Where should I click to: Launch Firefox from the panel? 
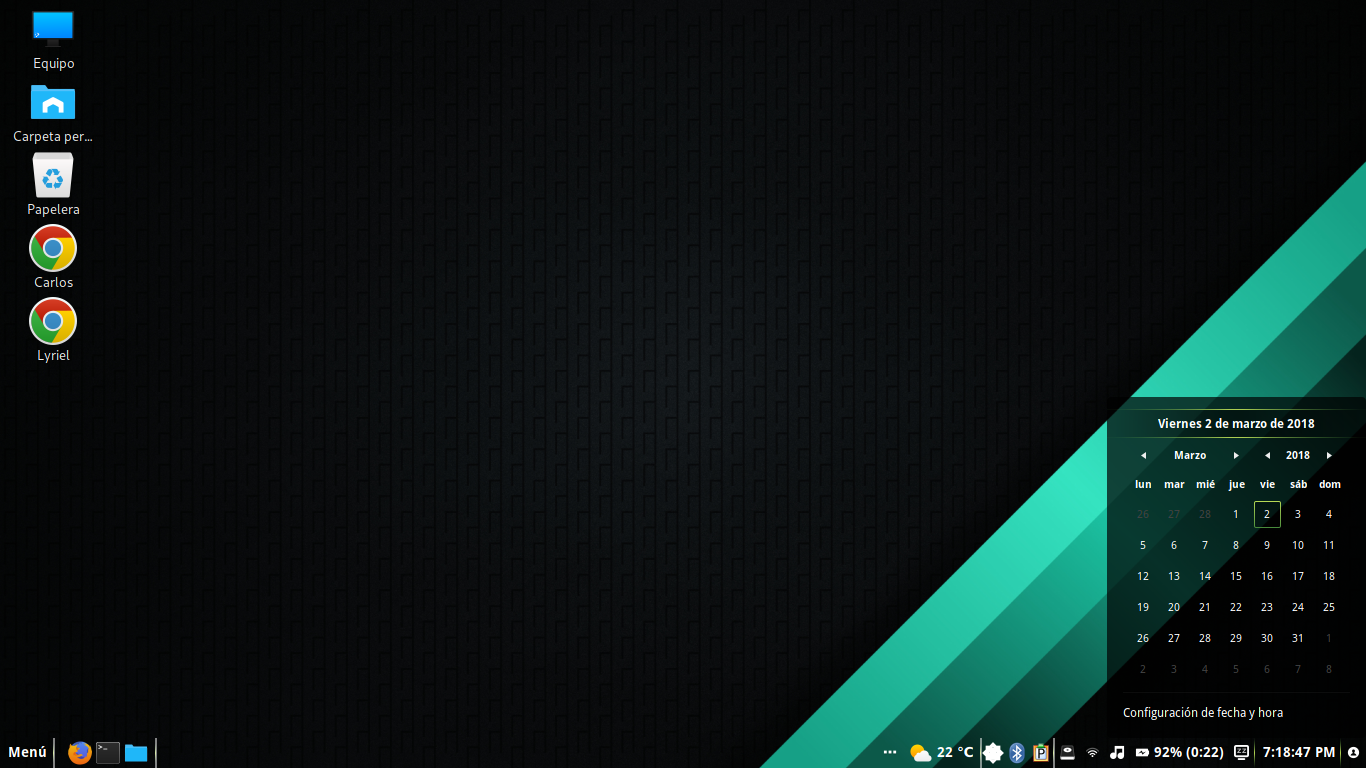[x=80, y=752]
